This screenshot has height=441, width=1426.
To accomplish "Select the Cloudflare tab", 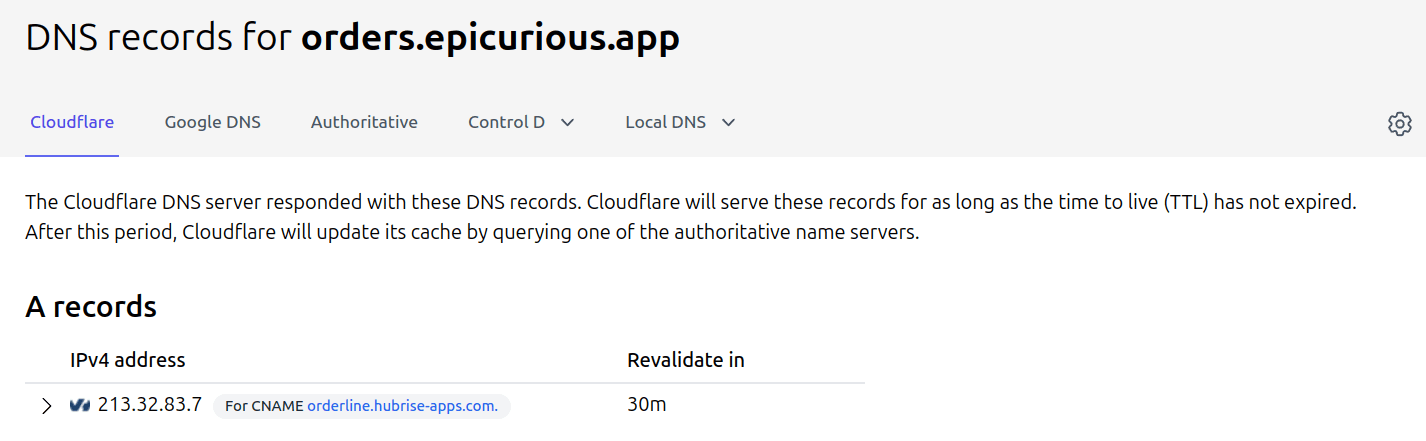I will click(x=72, y=122).
